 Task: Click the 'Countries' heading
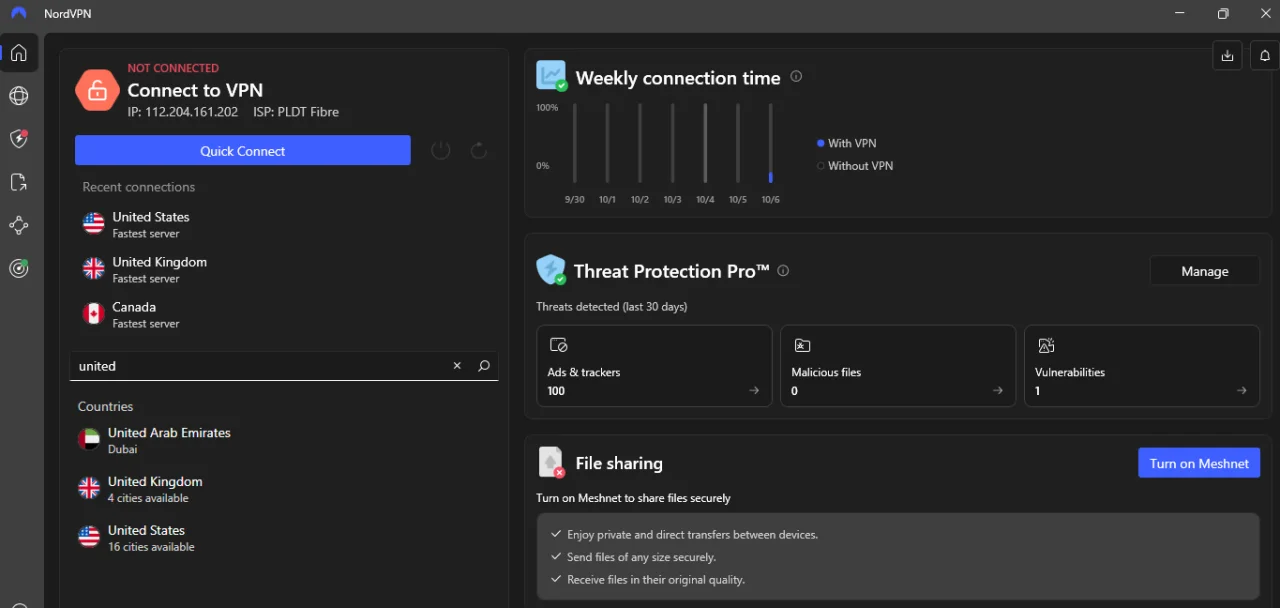point(105,406)
